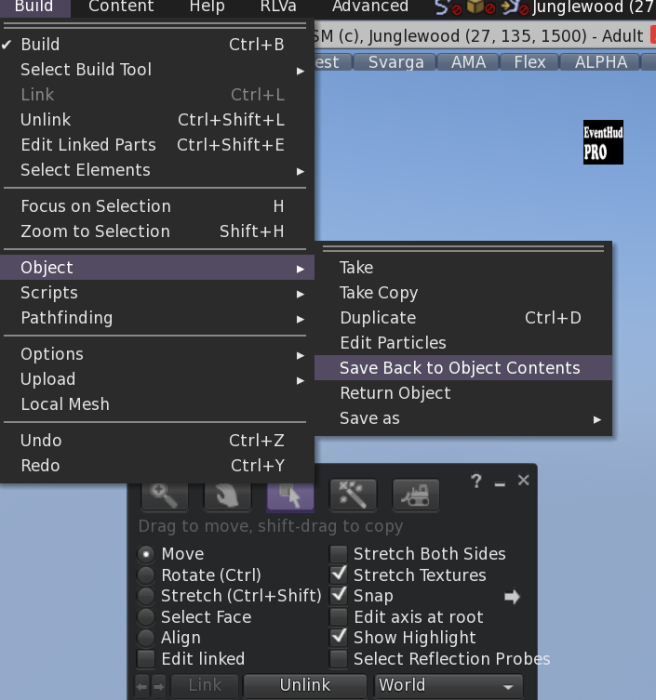Image resolution: width=656 pixels, height=700 pixels.
Task: Enable Stretch Both Sides checkbox
Action: pyautogui.click(x=339, y=554)
